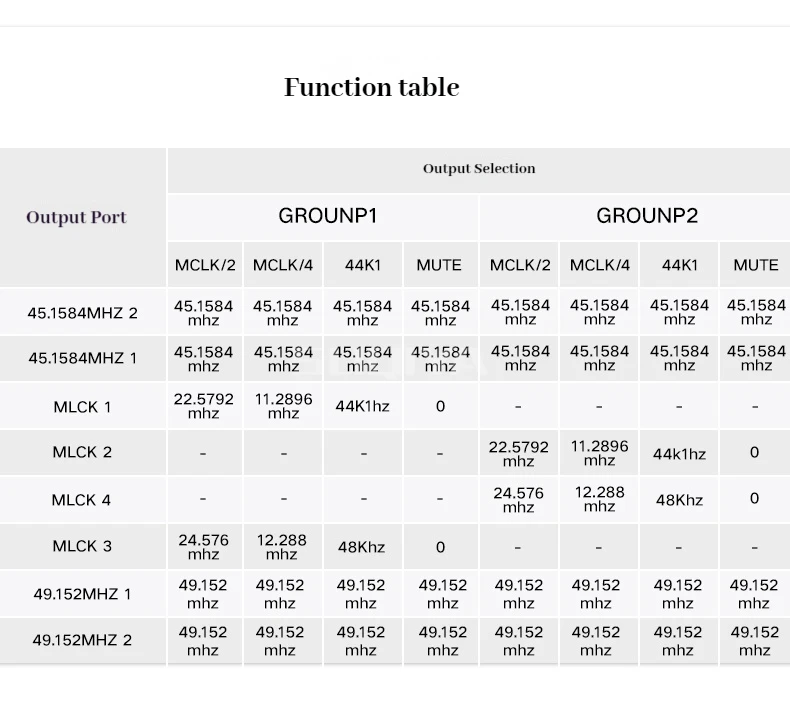Select the GROUNP1 group header
This screenshot has width=790, height=716.
click(327, 216)
